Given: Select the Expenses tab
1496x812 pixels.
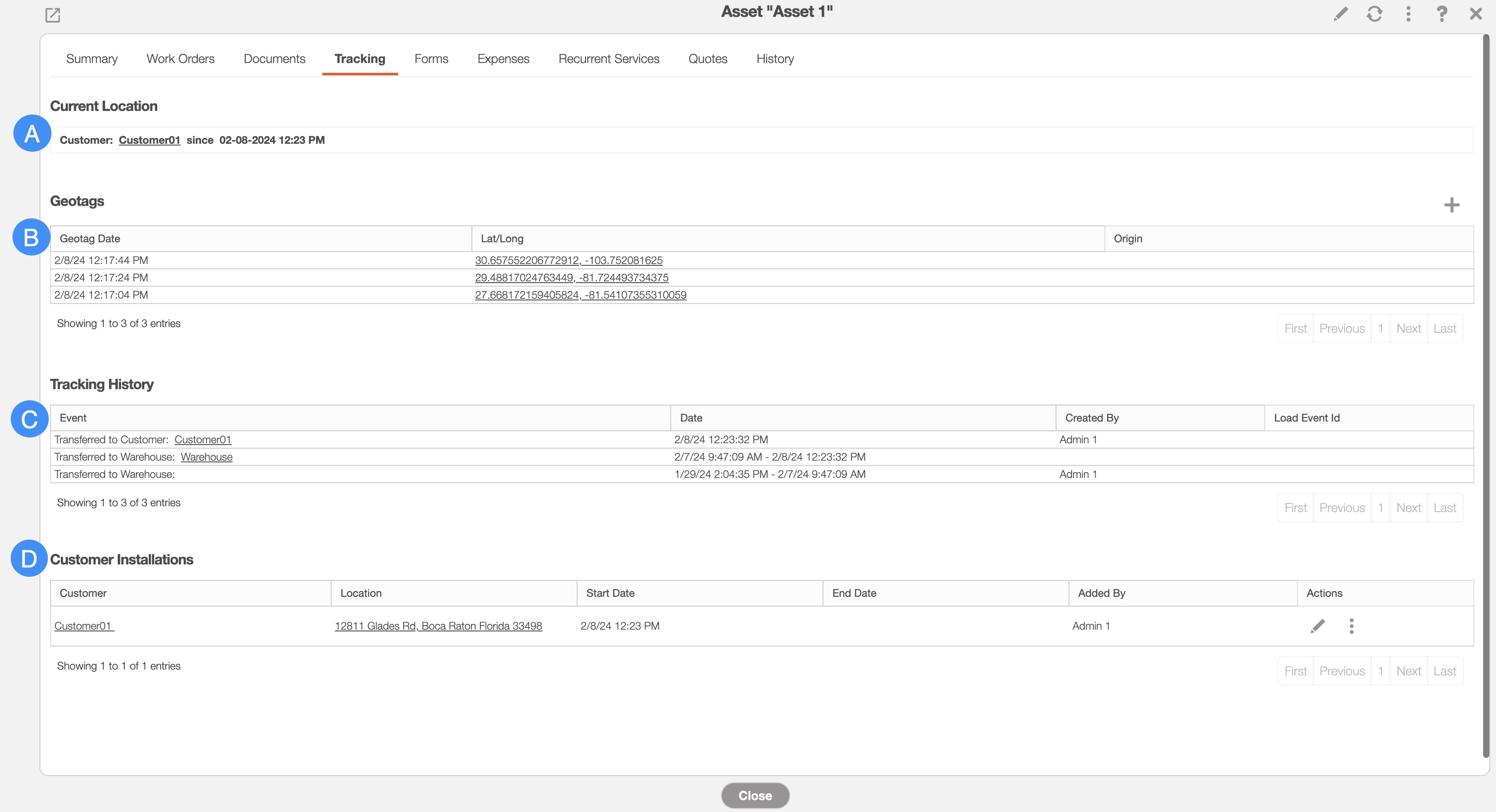Looking at the screenshot, I should click(503, 59).
